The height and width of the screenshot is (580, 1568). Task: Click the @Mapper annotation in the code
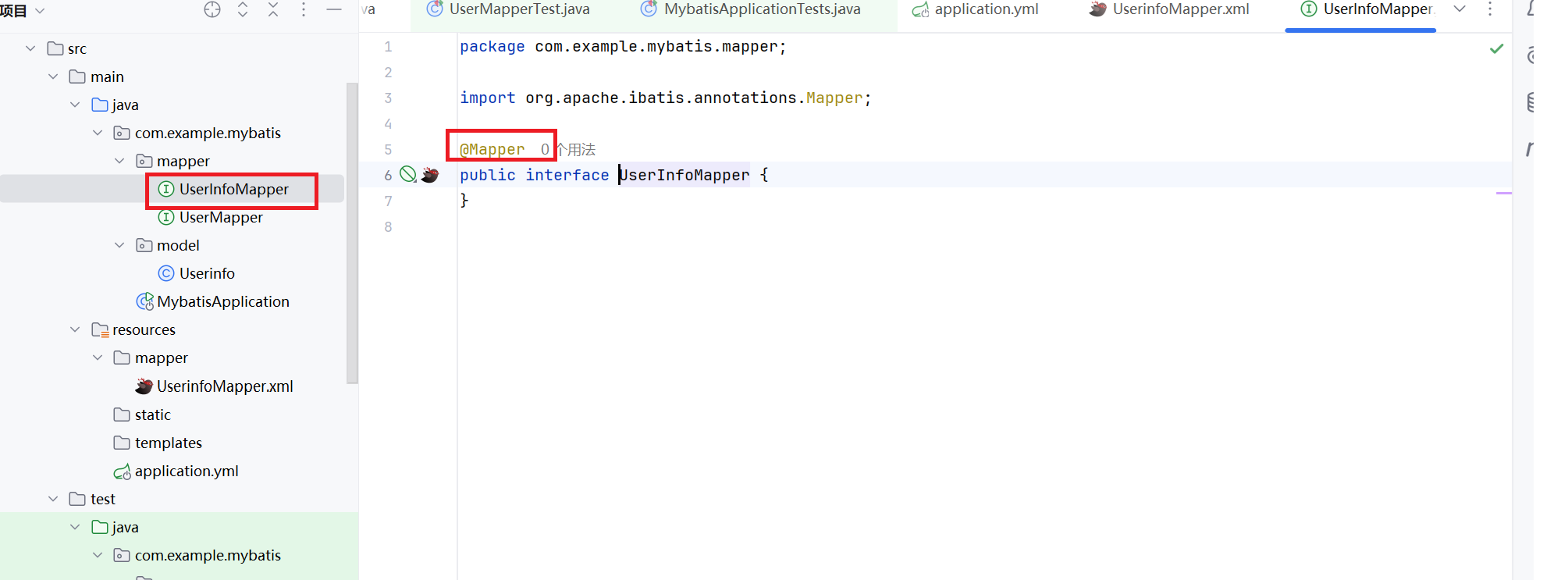click(492, 149)
